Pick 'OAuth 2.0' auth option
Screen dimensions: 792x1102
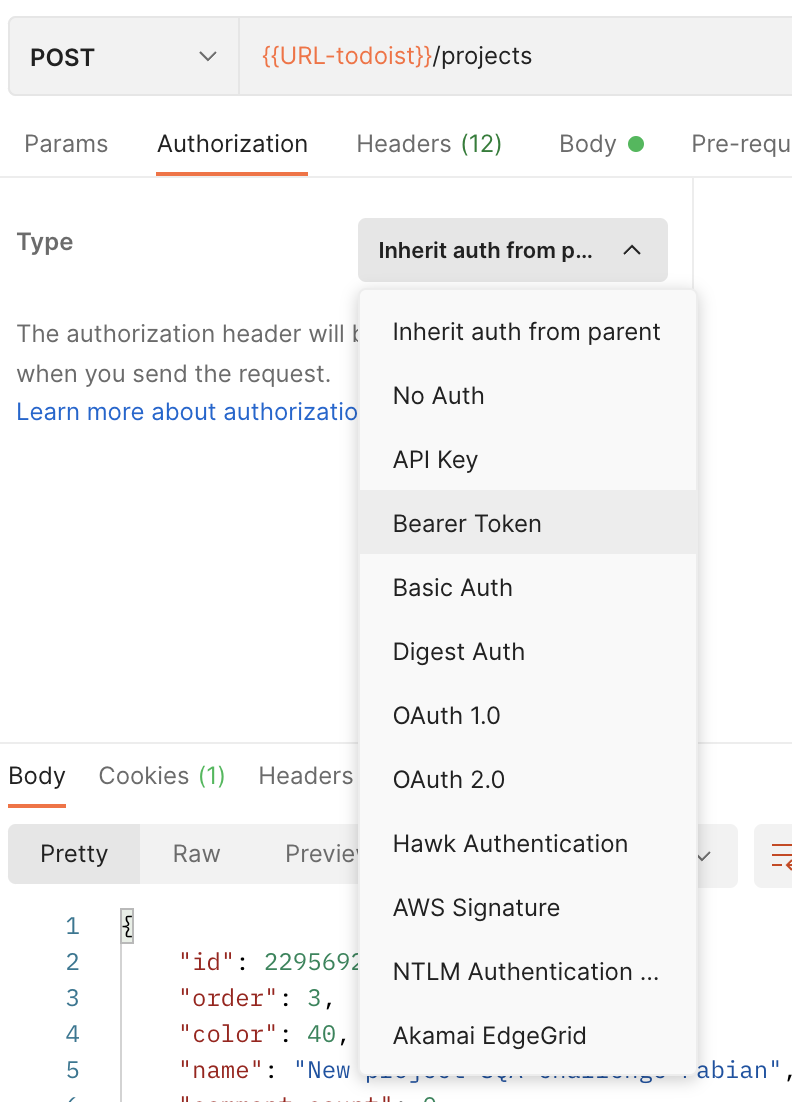[448, 779]
